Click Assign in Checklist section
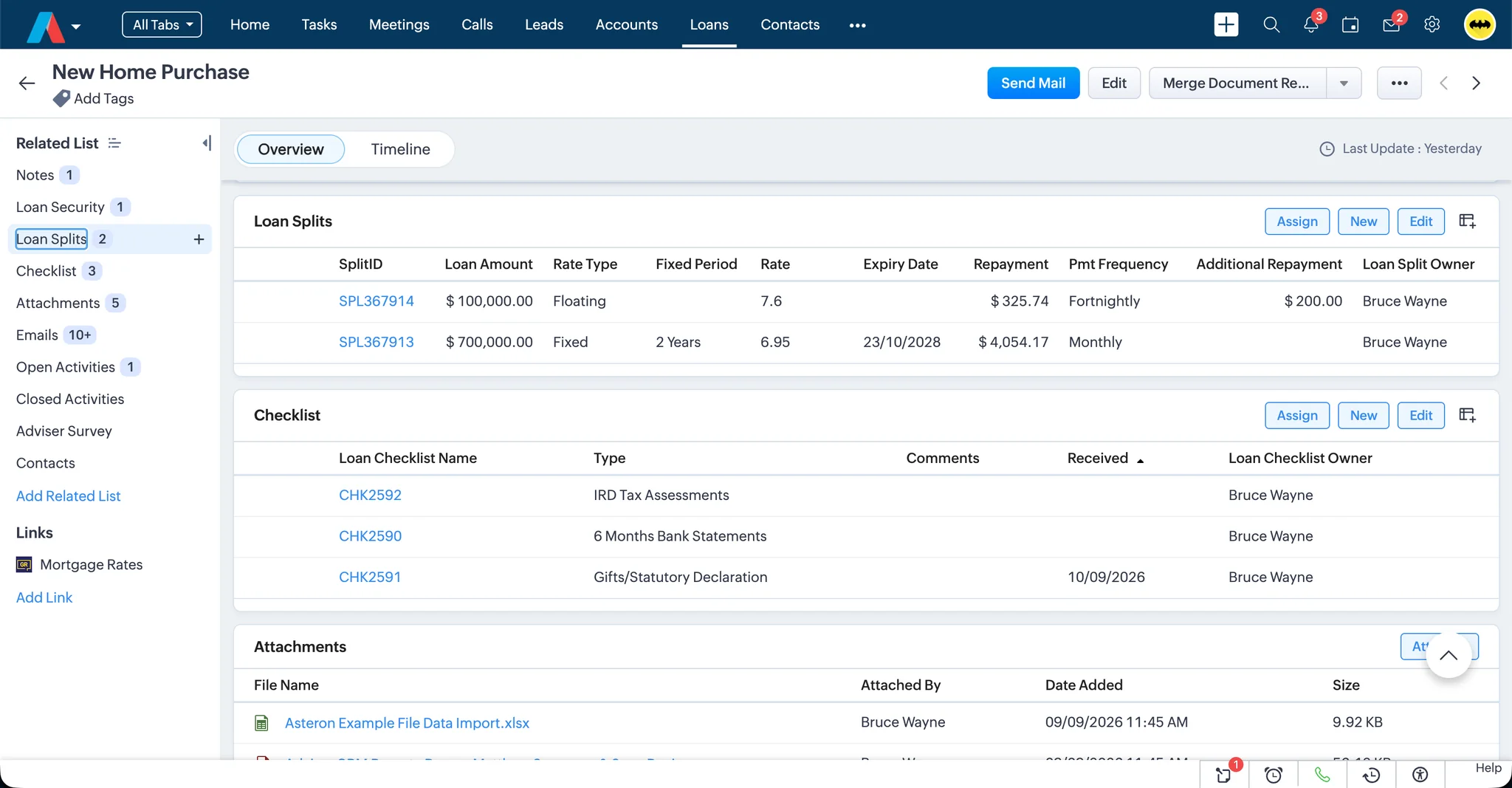The image size is (1512, 788). (x=1296, y=416)
